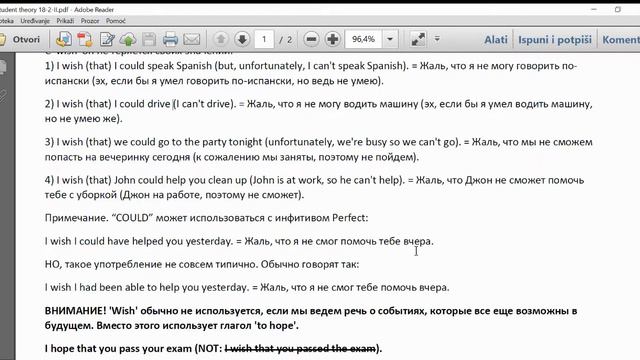Open the Komentar comments panel
Image resolution: width=640 pixels, height=360 pixels.
pos(621,40)
